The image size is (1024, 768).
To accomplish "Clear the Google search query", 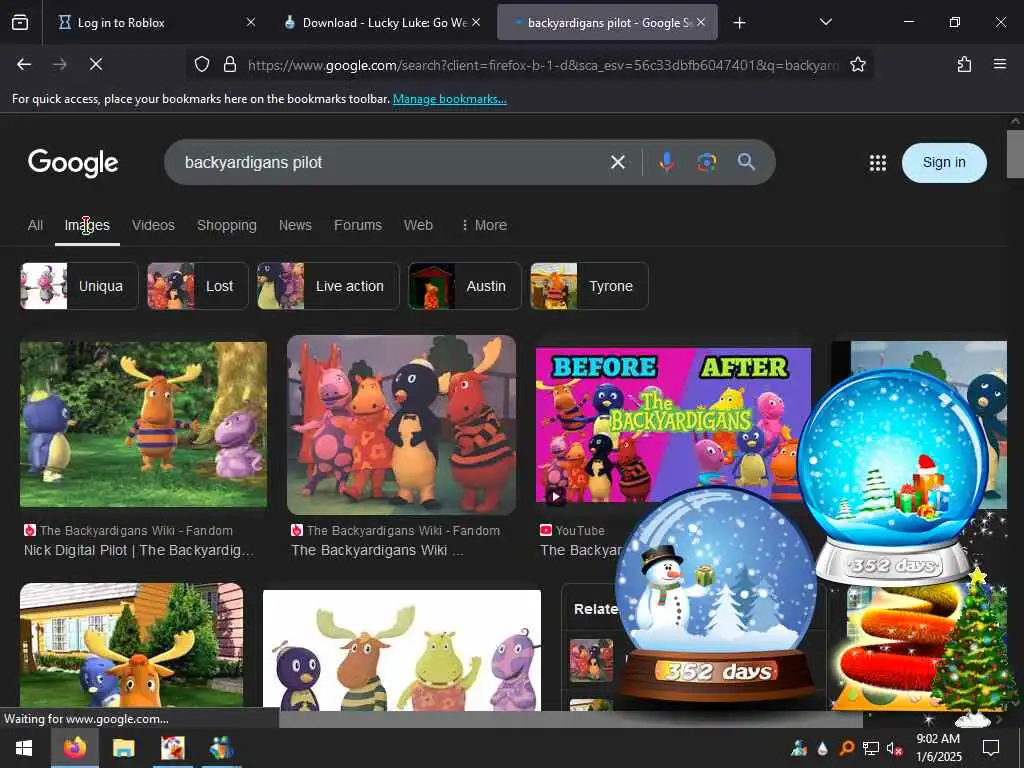I will [x=617, y=162].
